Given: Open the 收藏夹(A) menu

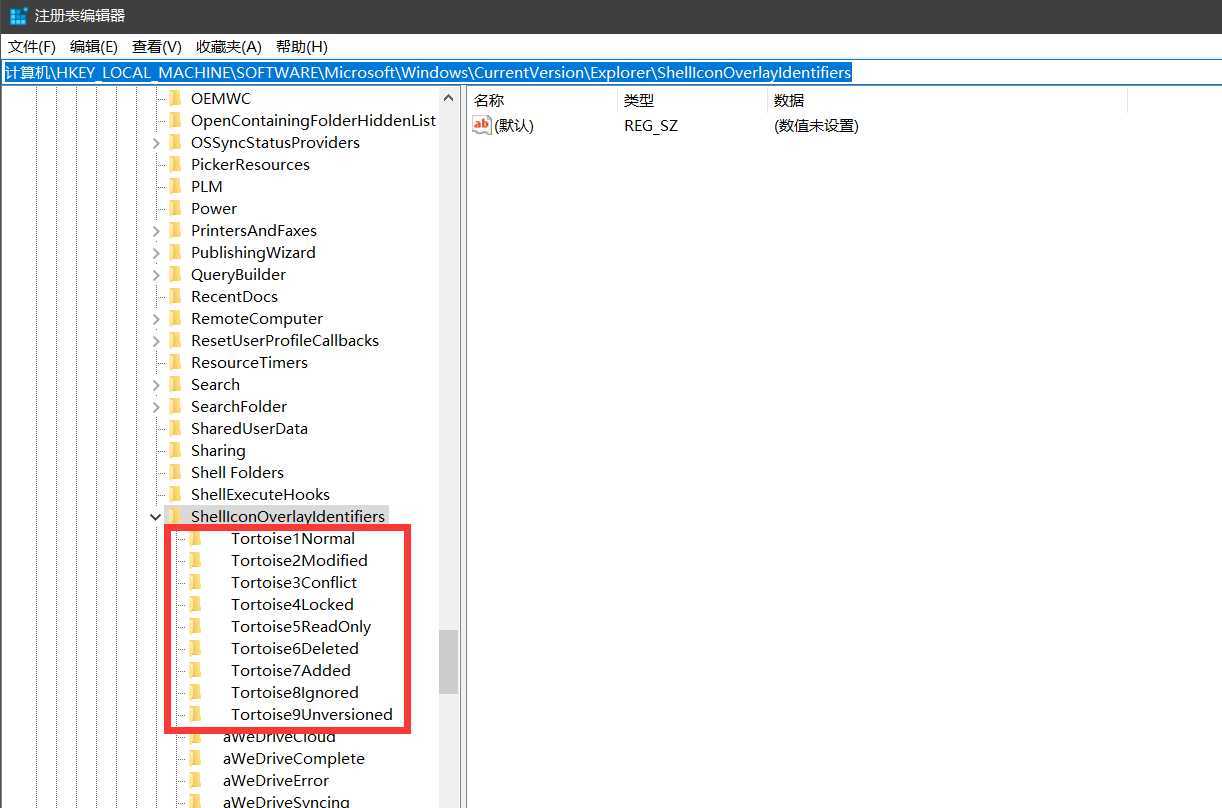Looking at the screenshot, I should 229,47.
